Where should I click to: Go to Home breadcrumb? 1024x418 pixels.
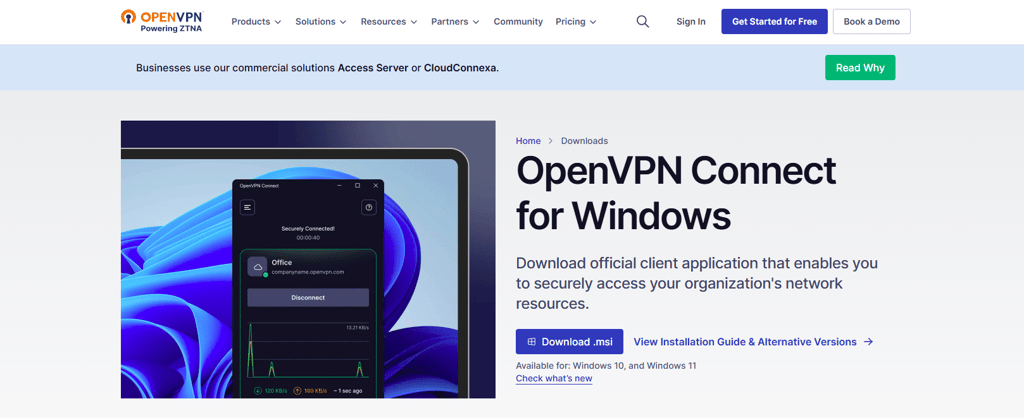[x=528, y=141]
